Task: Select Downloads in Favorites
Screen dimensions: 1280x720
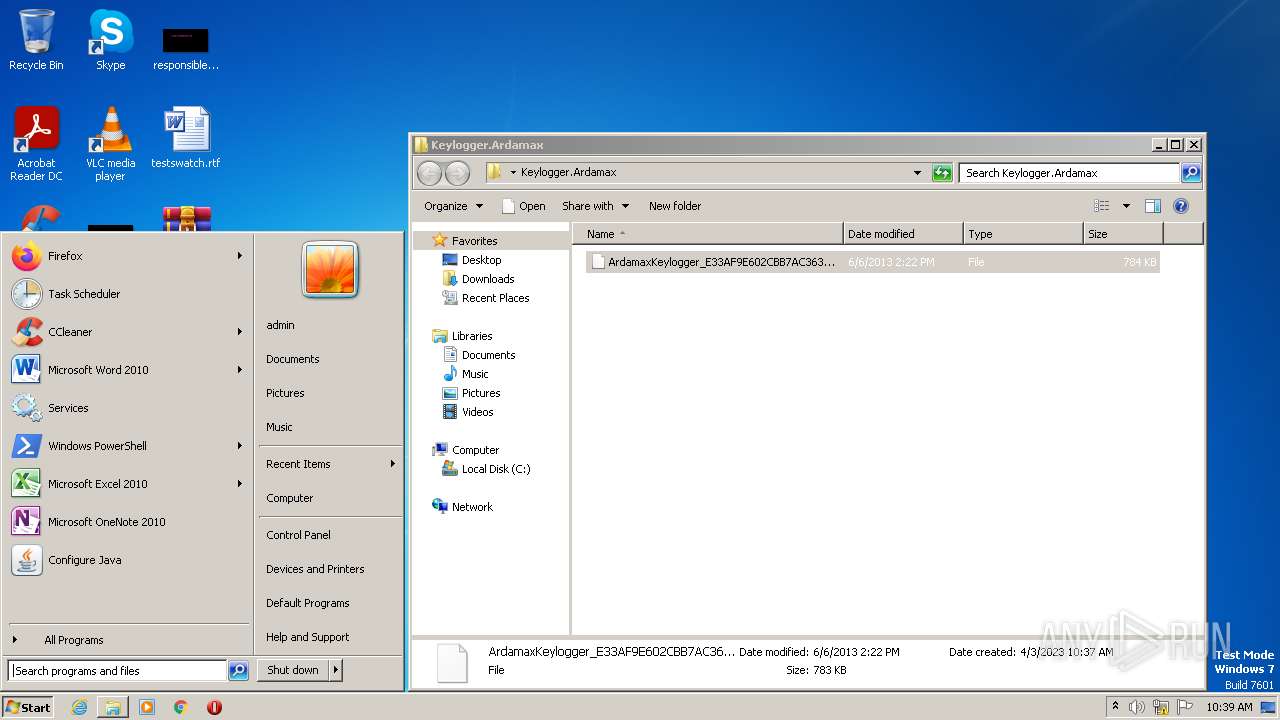Action: coord(488,279)
